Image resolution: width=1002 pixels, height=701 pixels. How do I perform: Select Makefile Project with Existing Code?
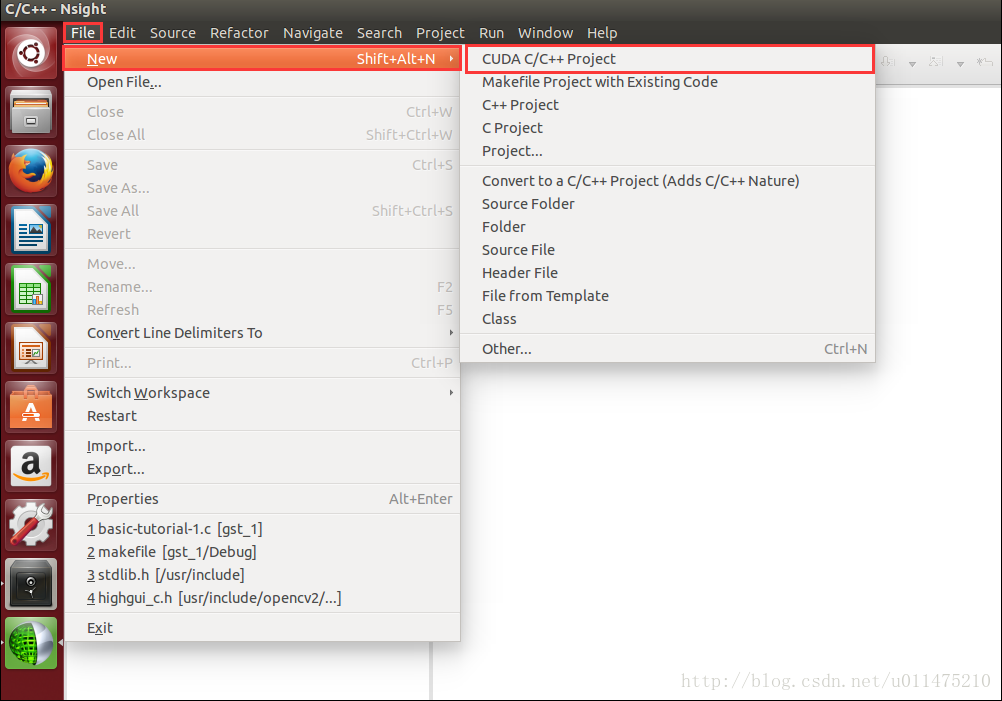(x=668, y=82)
